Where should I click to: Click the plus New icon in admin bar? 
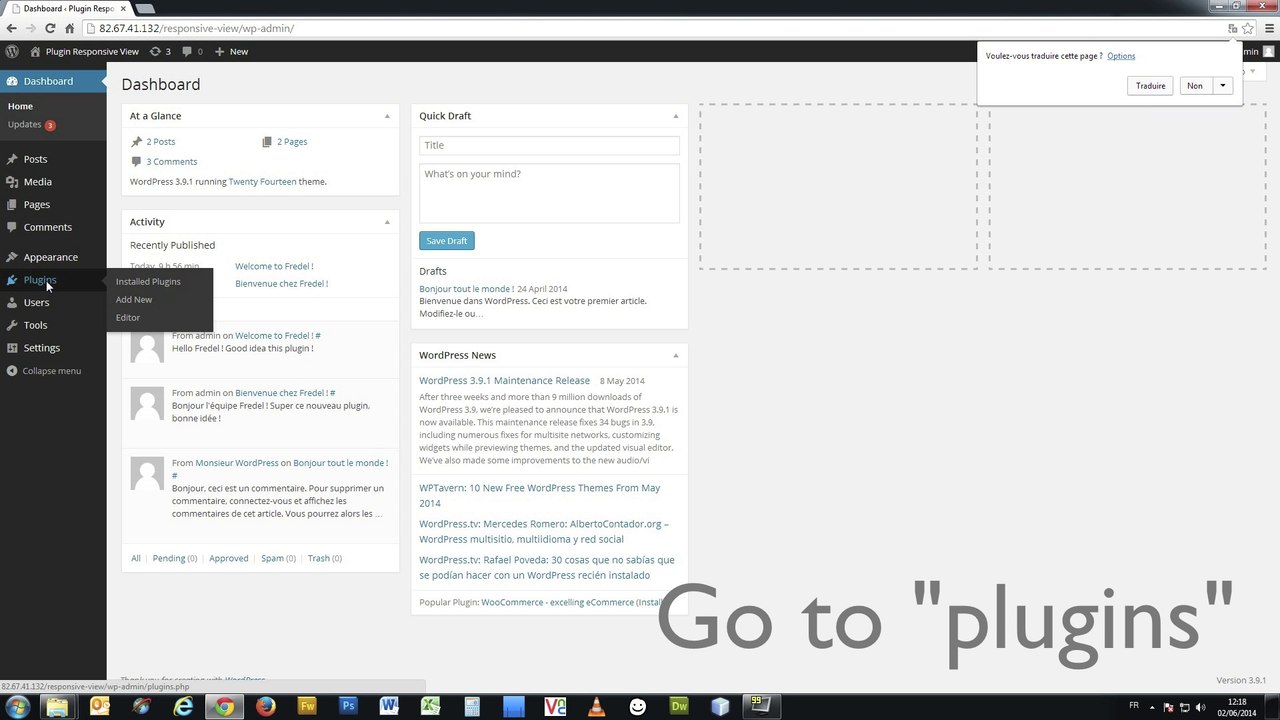point(220,51)
